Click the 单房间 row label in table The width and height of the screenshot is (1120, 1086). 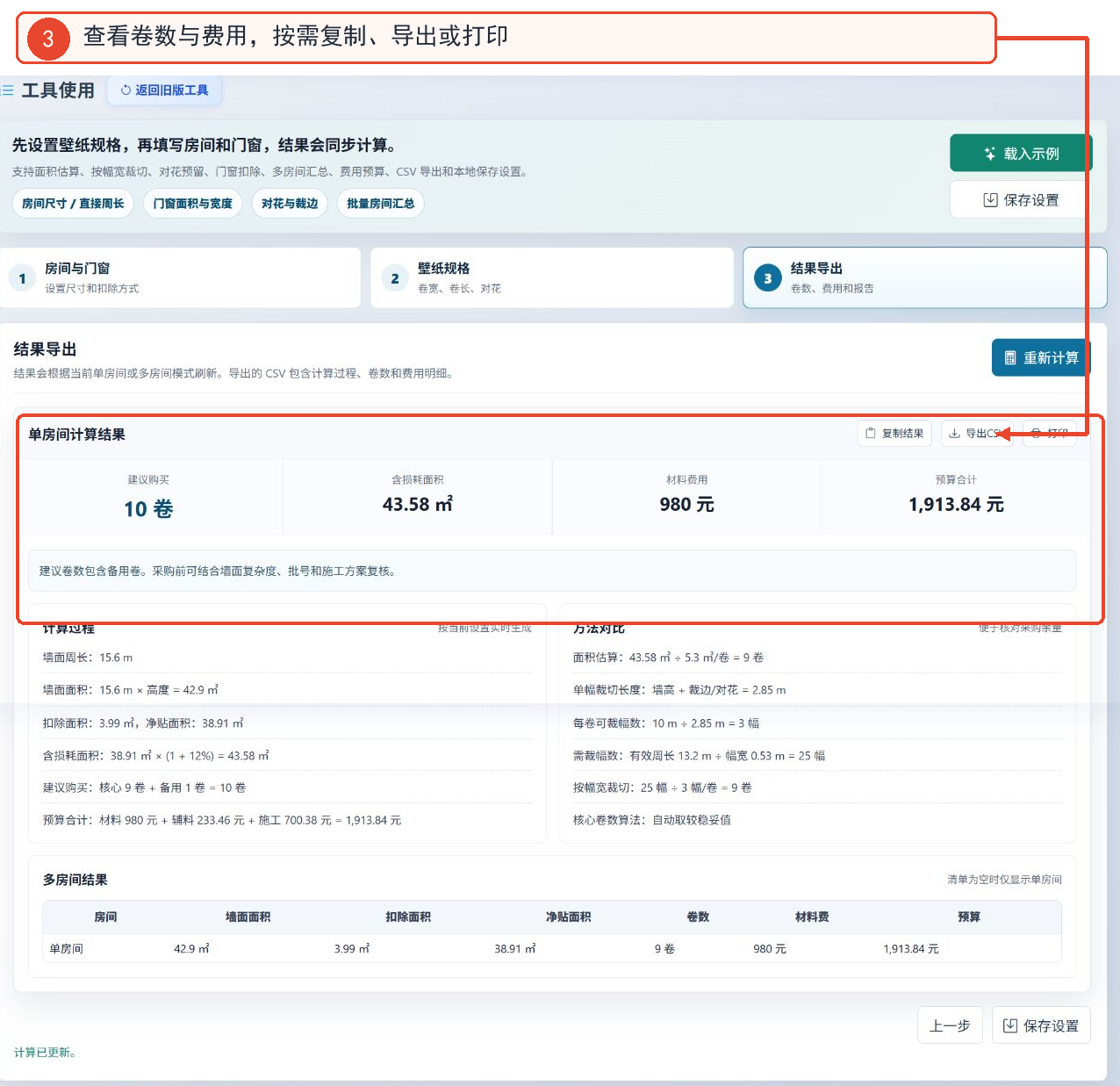pos(66,949)
